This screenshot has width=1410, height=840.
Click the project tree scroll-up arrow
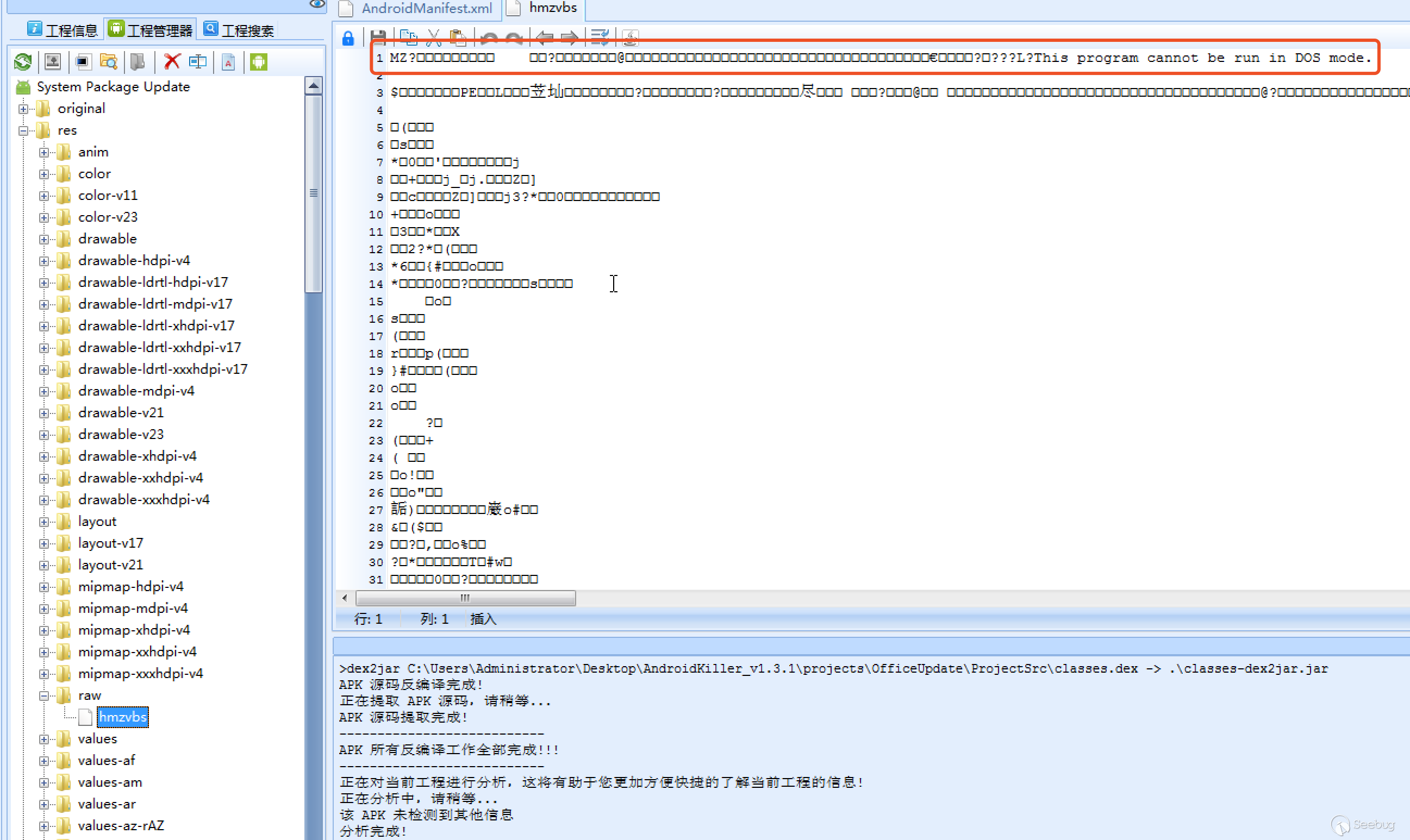click(313, 86)
